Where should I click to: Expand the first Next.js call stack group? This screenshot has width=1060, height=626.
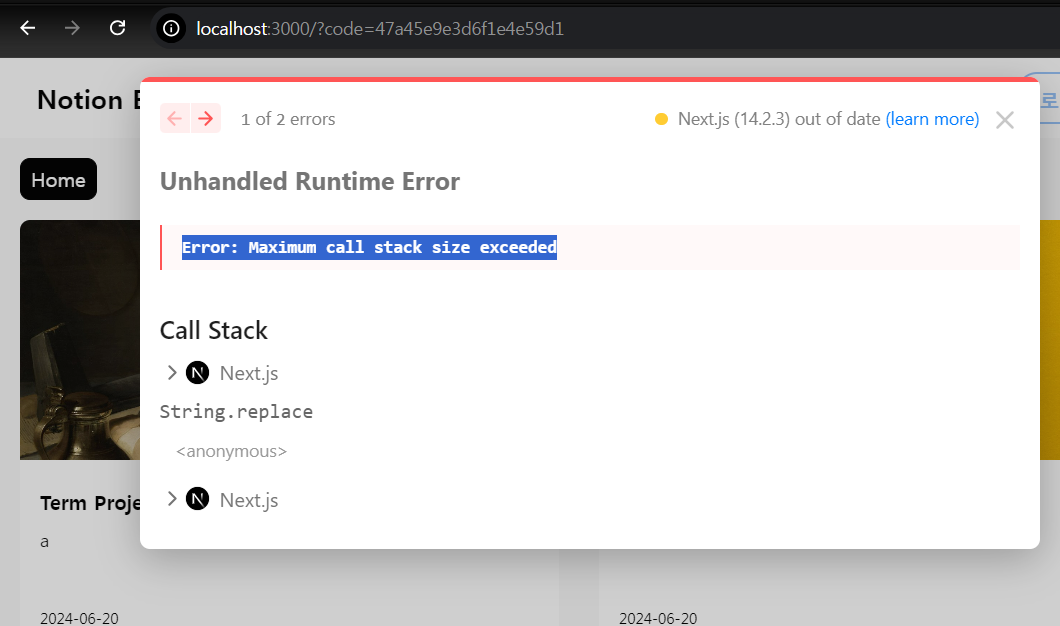(x=222, y=373)
